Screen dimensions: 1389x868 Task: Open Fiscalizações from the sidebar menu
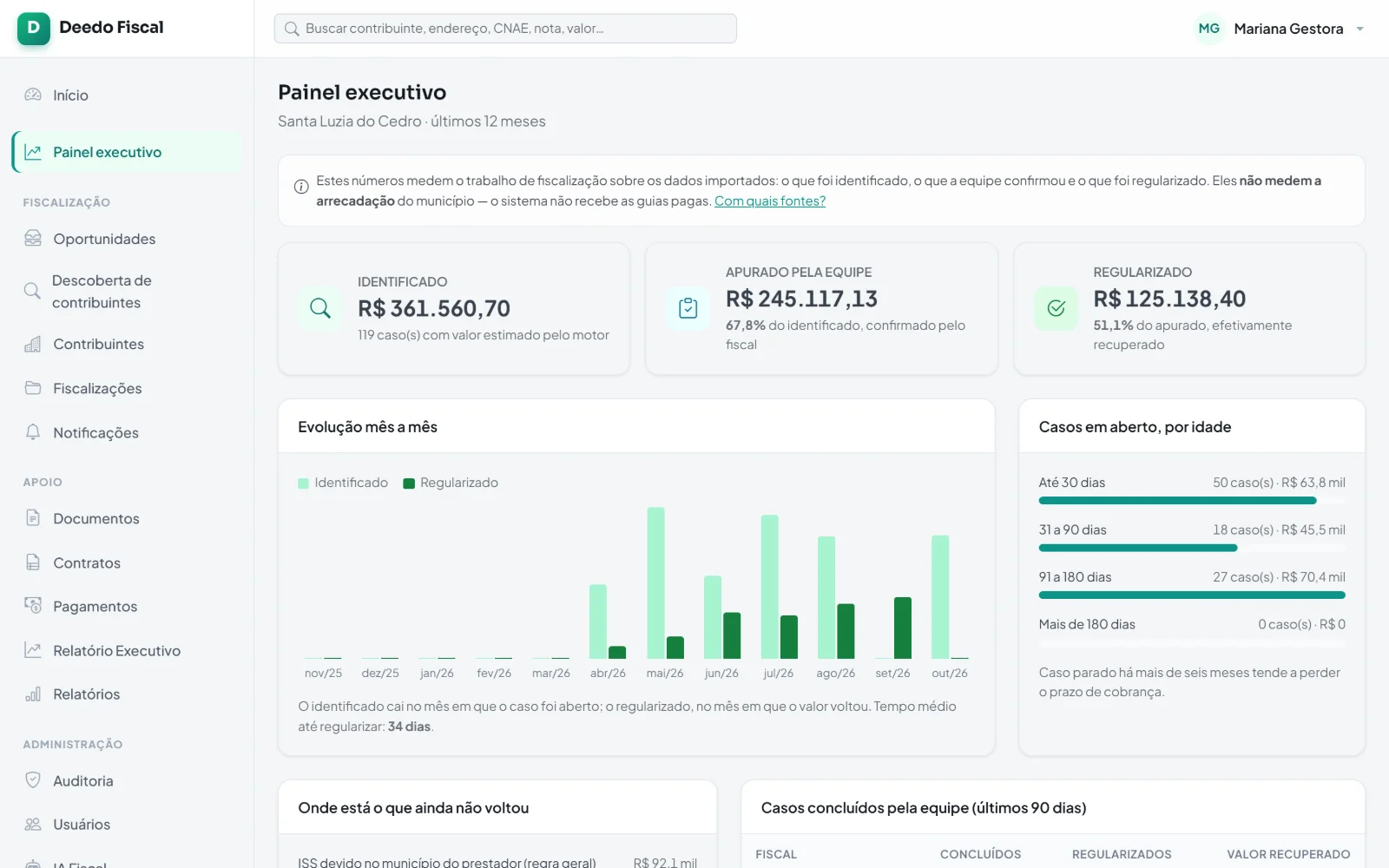coord(127,388)
